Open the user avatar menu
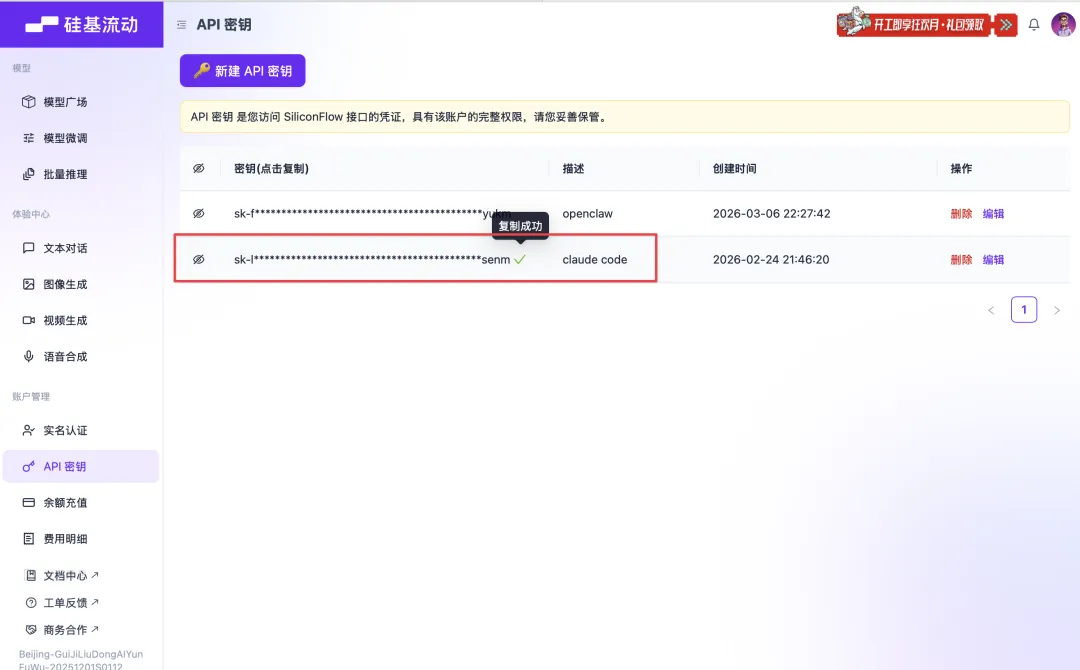The width and height of the screenshot is (1080, 670). [x=1063, y=24]
